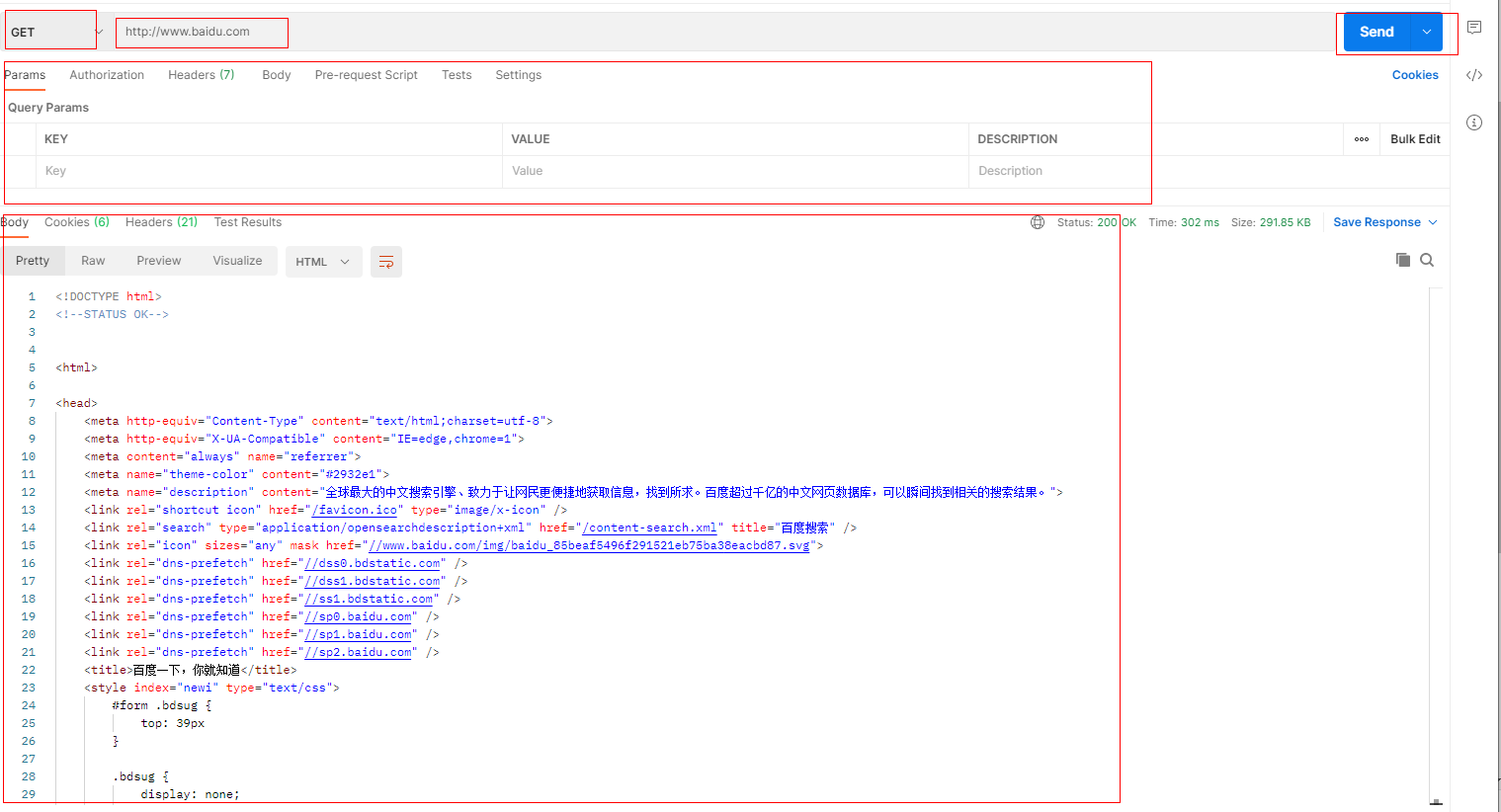The width and height of the screenshot is (1501, 812).
Task: Click the 'Status: 200 OK' text
Action: click(1097, 222)
